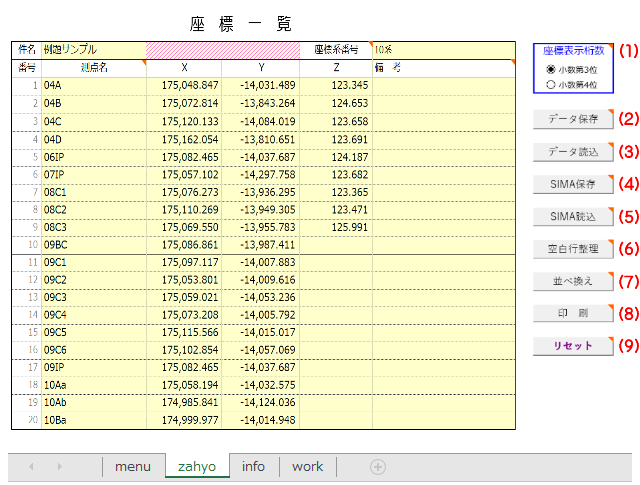Click the 空白行整理 button

[x=573, y=249]
